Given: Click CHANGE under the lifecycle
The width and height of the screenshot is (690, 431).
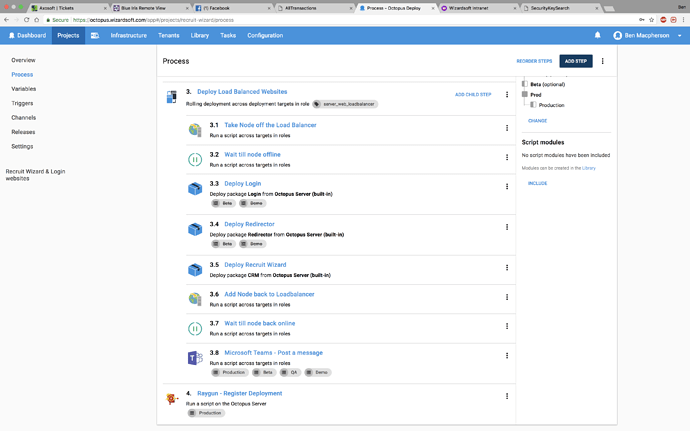Looking at the screenshot, I should [537, 121].
